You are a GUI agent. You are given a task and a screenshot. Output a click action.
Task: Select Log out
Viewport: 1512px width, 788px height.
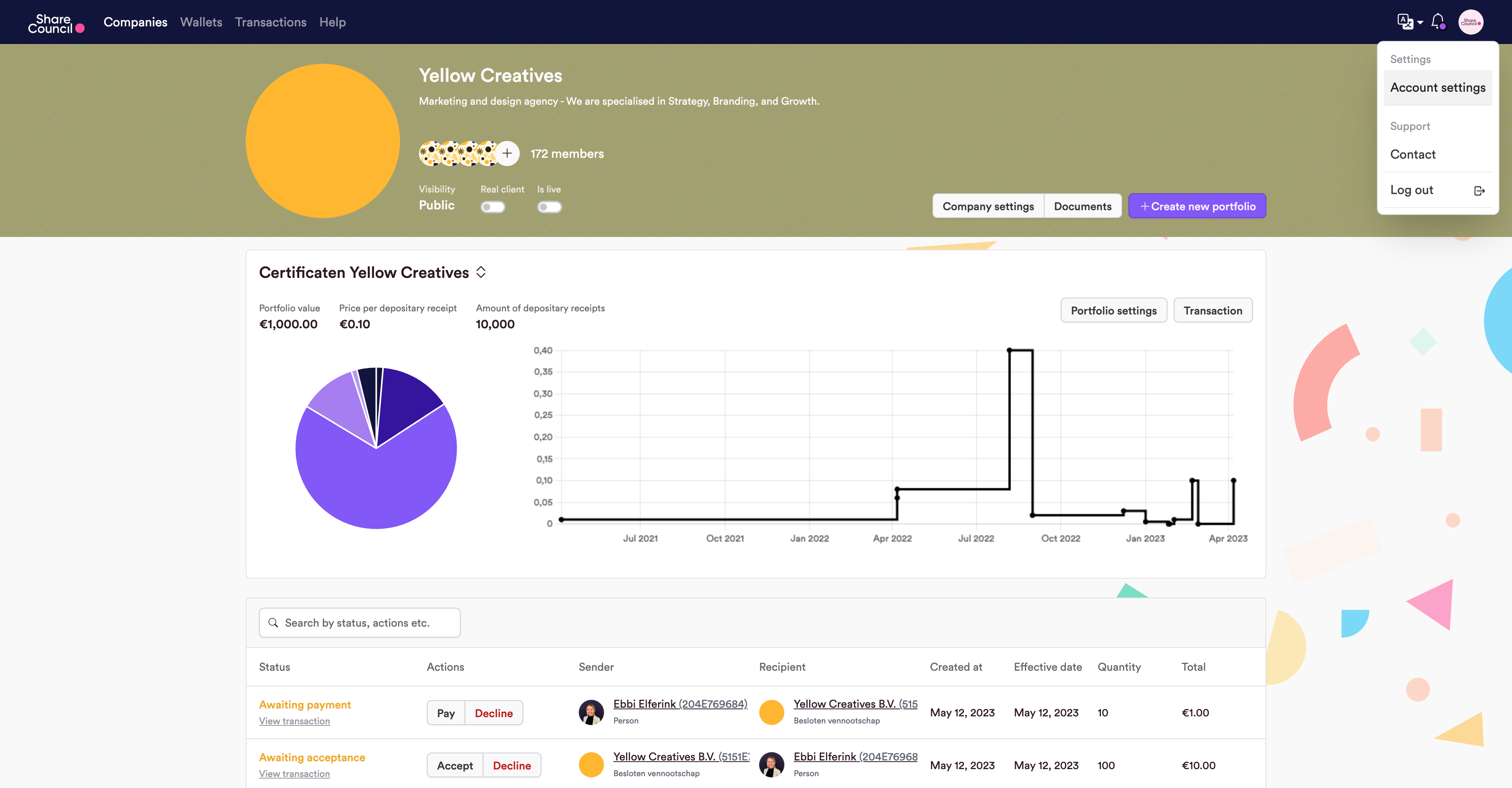(1438, 190)
